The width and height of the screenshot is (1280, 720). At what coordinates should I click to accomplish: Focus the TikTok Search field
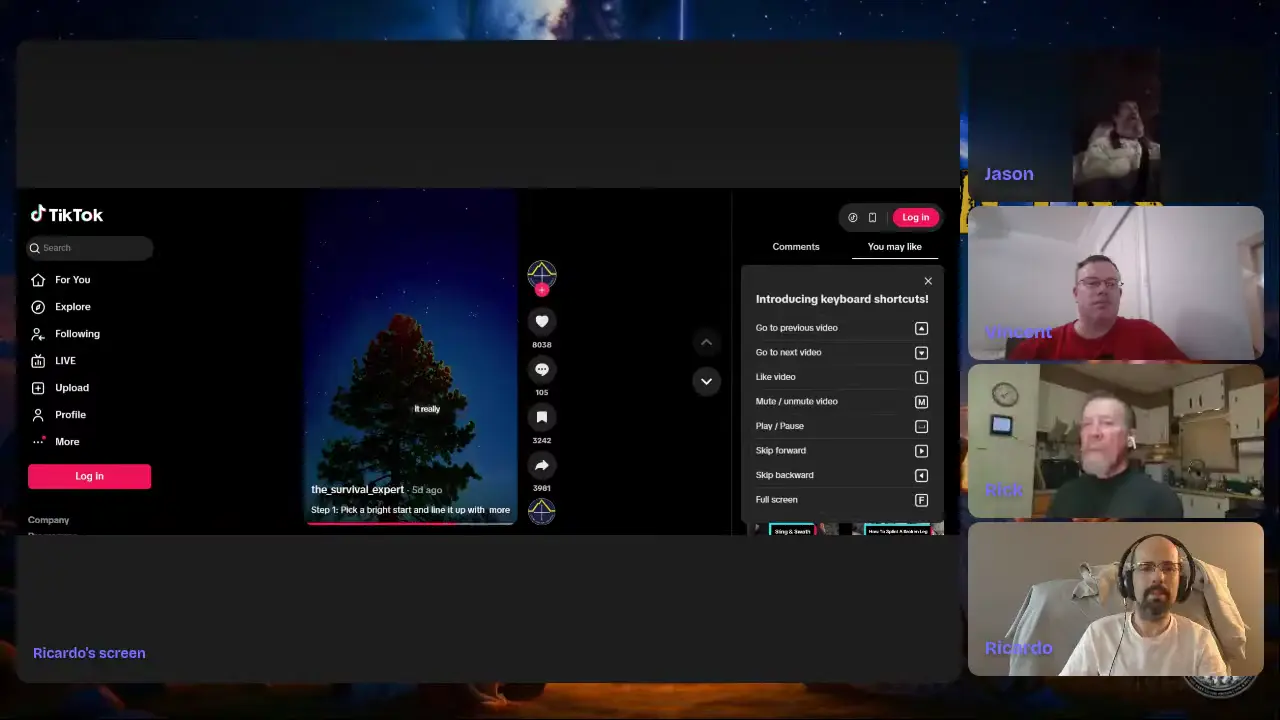coord(90,248)
